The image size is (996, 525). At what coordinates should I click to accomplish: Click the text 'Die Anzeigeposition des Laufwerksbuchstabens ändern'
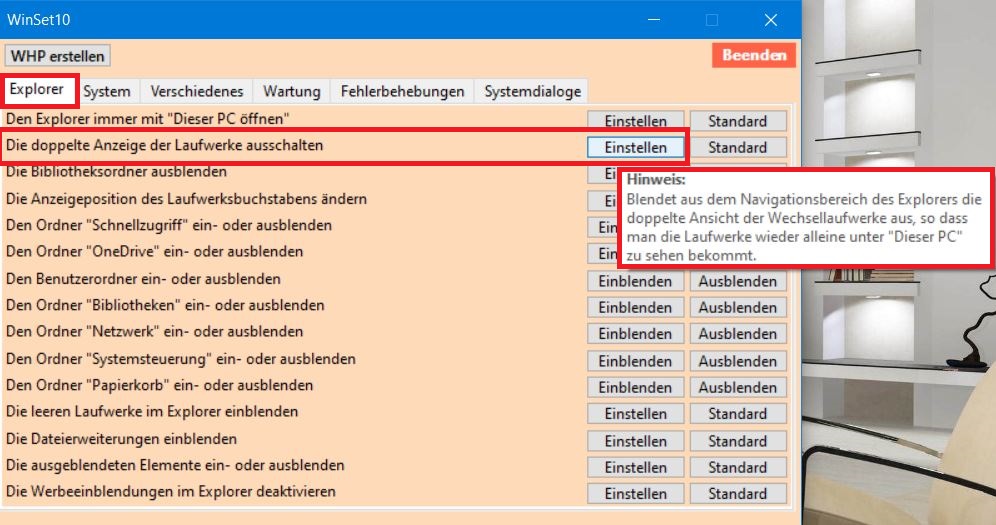point(186,199)
